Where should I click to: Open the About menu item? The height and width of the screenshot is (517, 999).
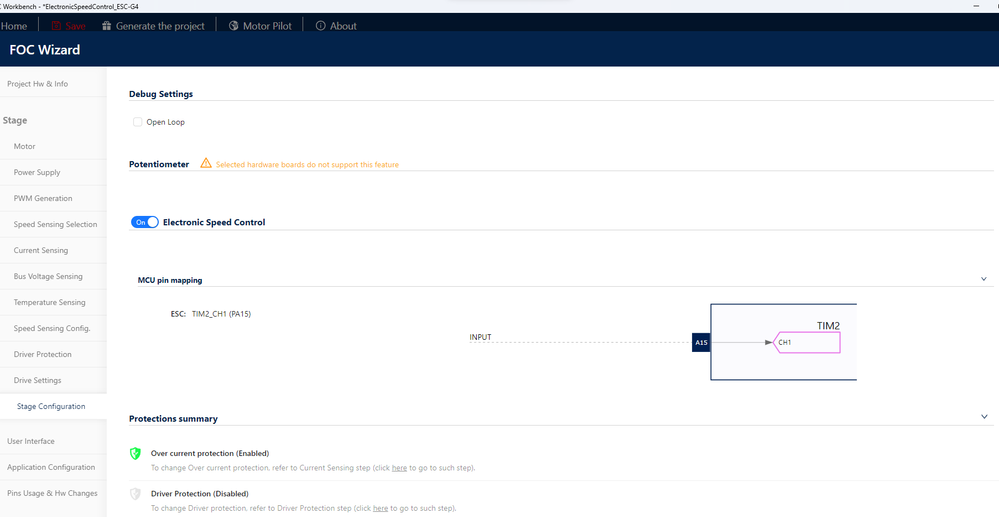[x=343, y=26]
